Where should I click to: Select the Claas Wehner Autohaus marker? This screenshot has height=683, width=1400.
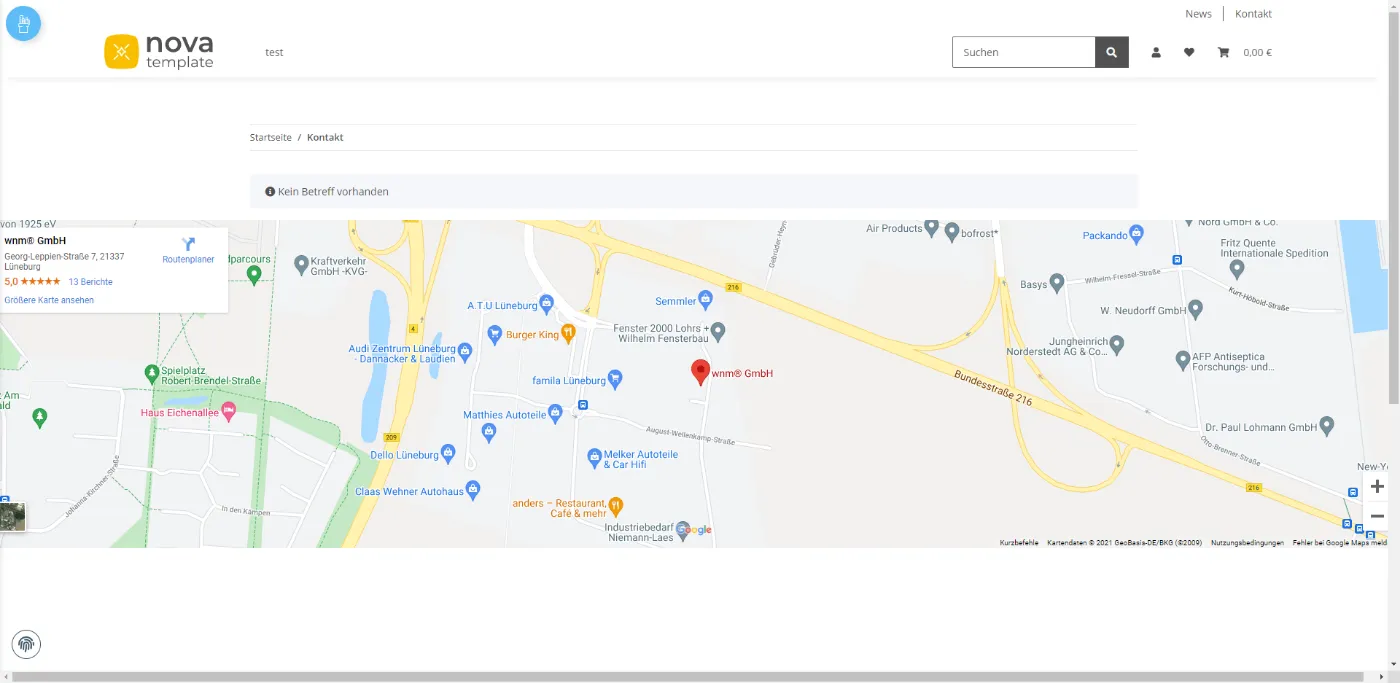coord(474,490)
